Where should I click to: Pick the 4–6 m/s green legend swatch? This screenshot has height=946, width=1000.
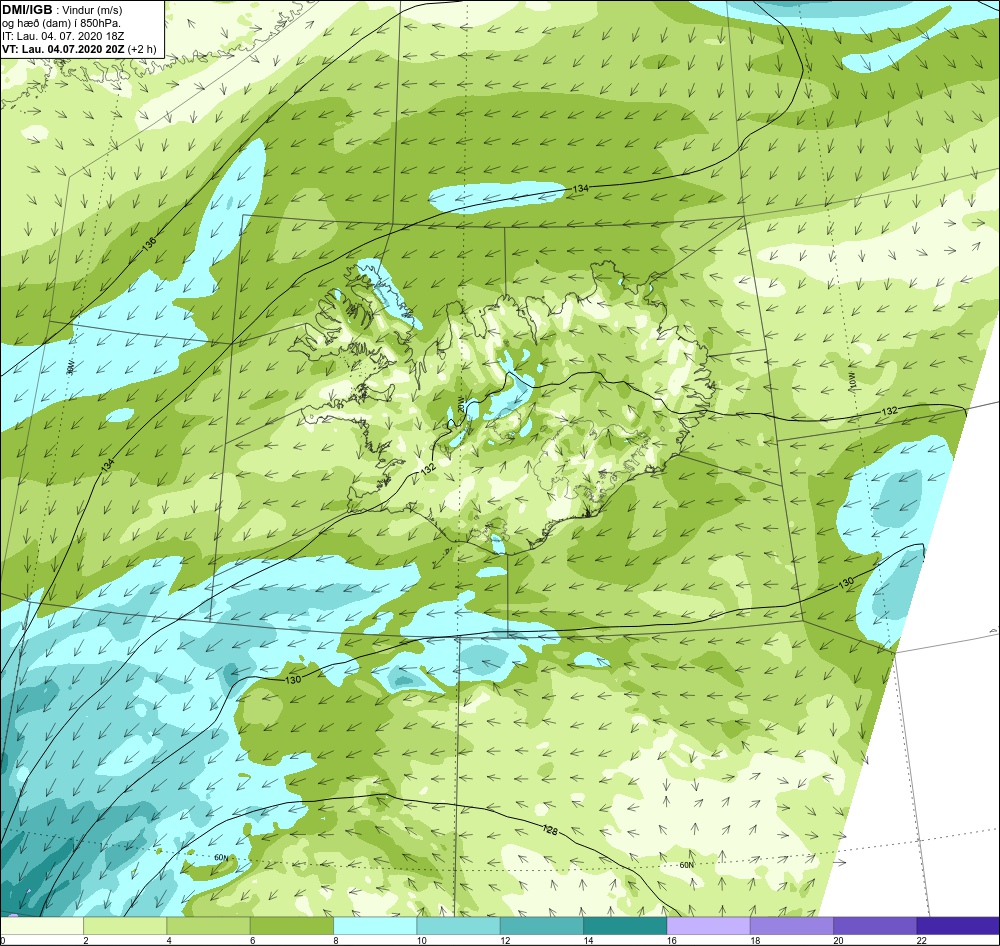(208, 925)
